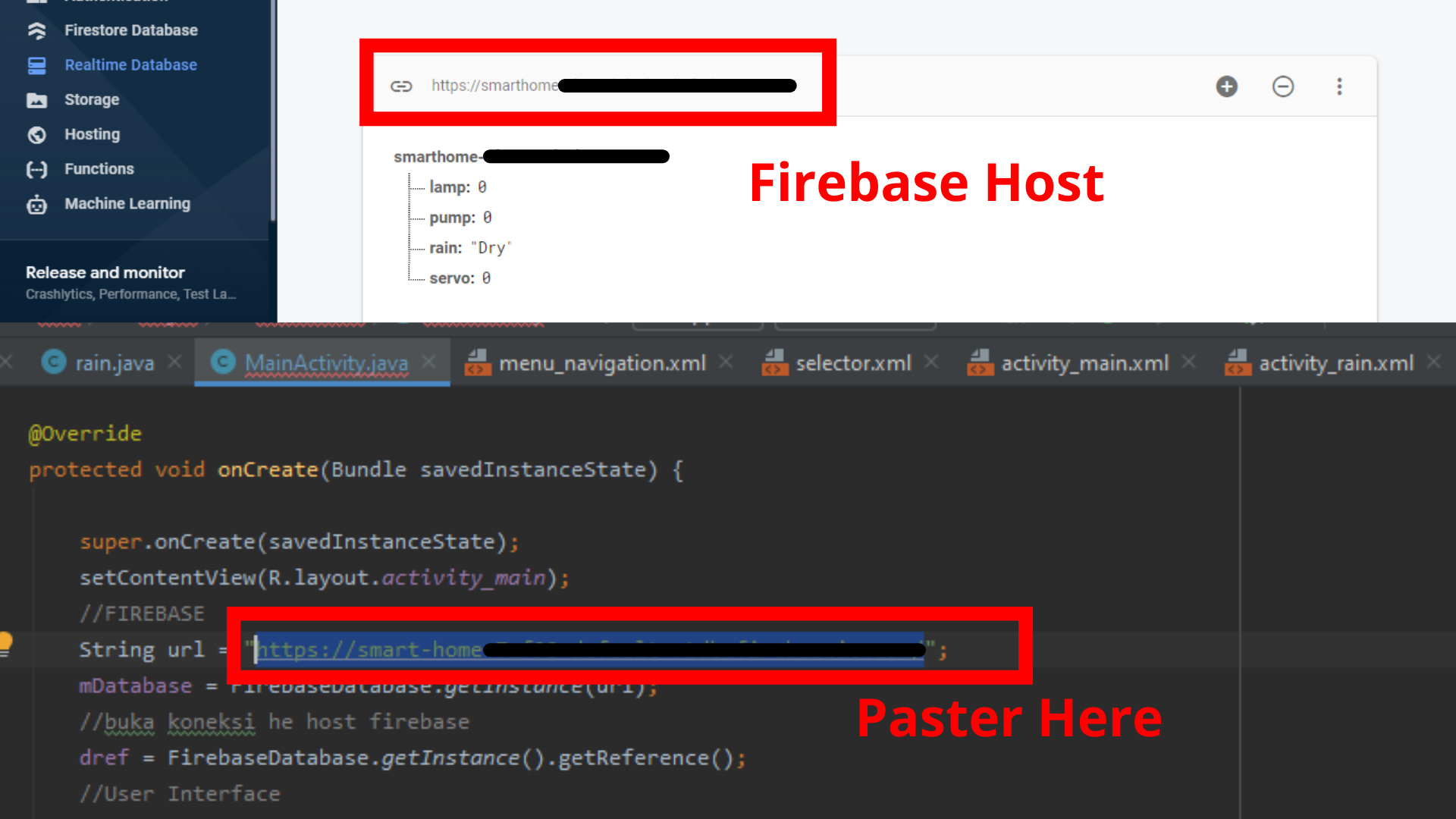Close the rain.java tab
Image resolution: width=1456 pixels, height=819 pixels.
(x=175, y=362)
